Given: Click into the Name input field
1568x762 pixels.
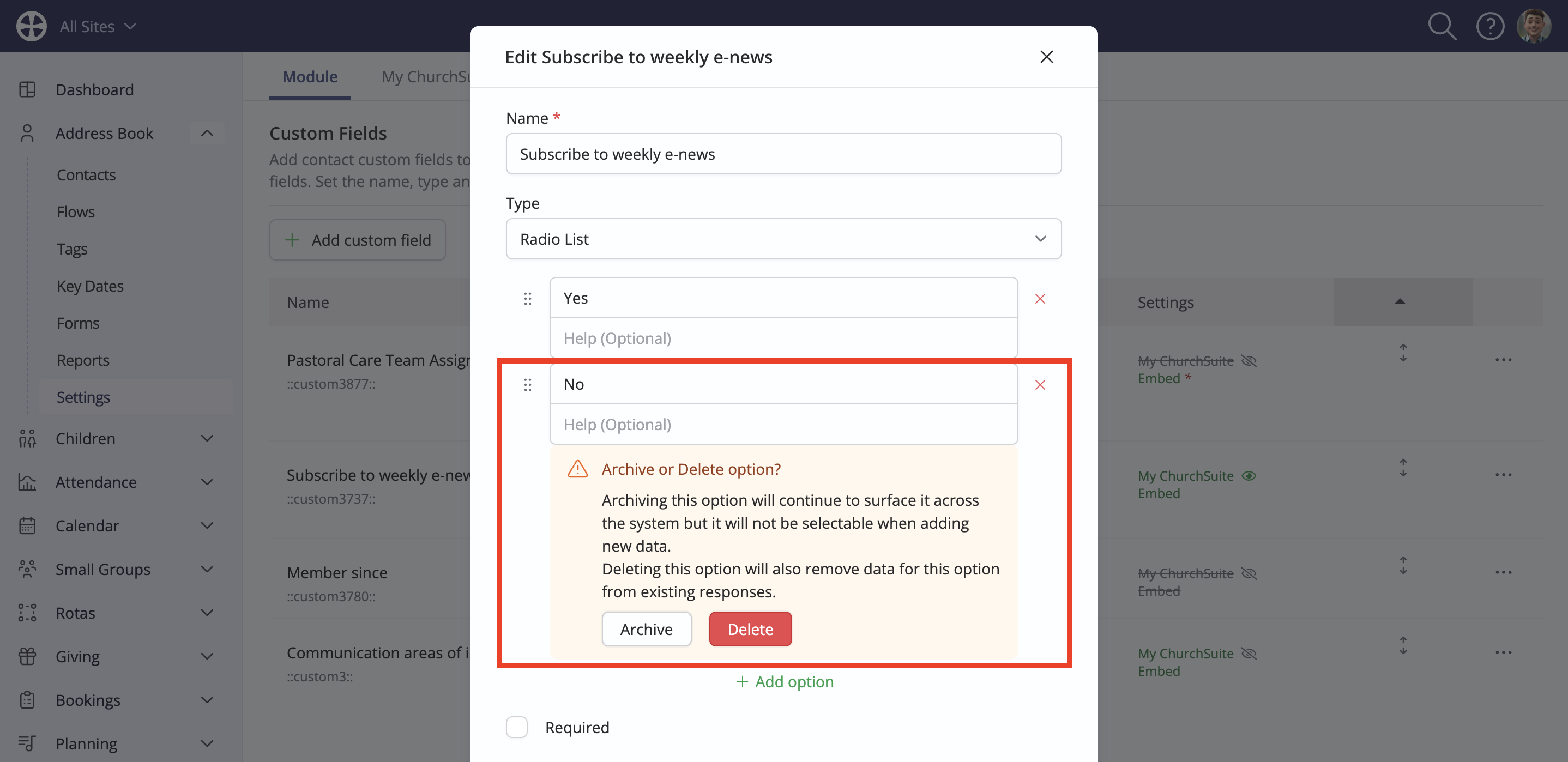Looking at the screenshot, I should [783, 153].
